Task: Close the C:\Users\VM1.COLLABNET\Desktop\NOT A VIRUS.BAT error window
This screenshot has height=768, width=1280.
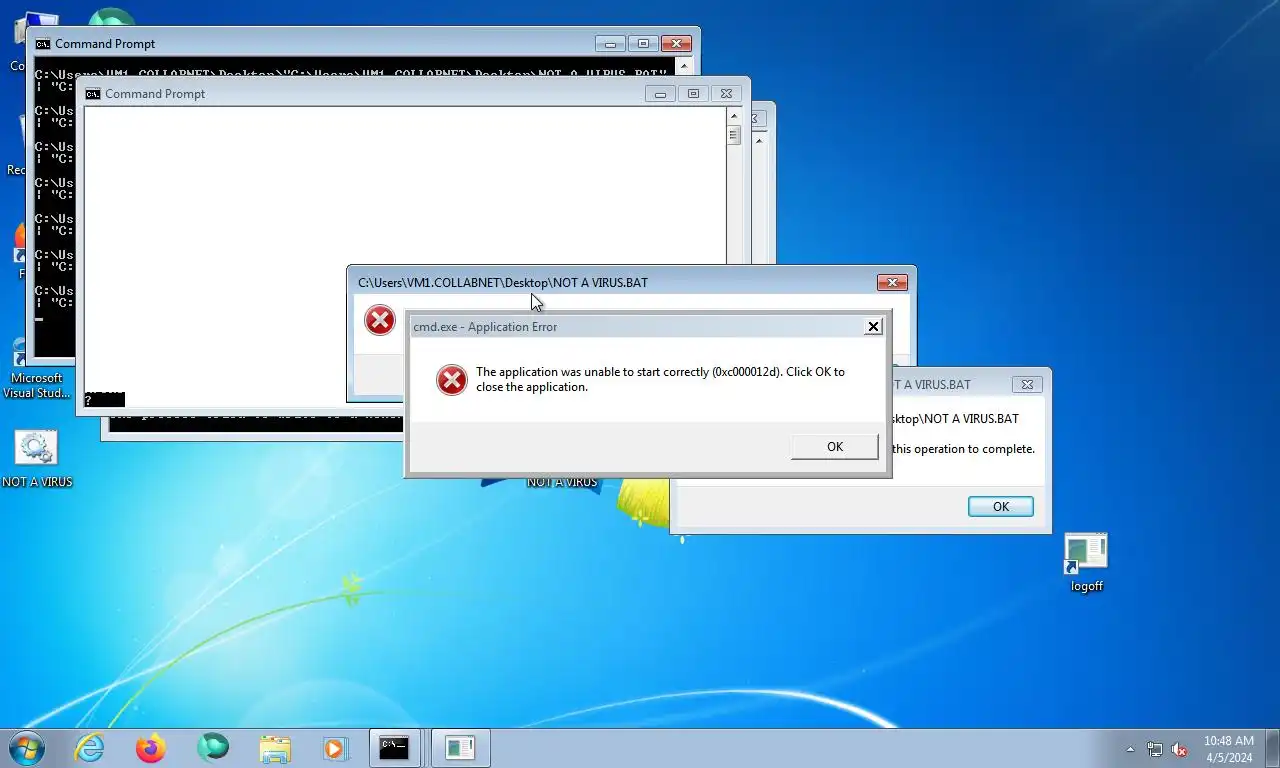Action: pos(892,283)
